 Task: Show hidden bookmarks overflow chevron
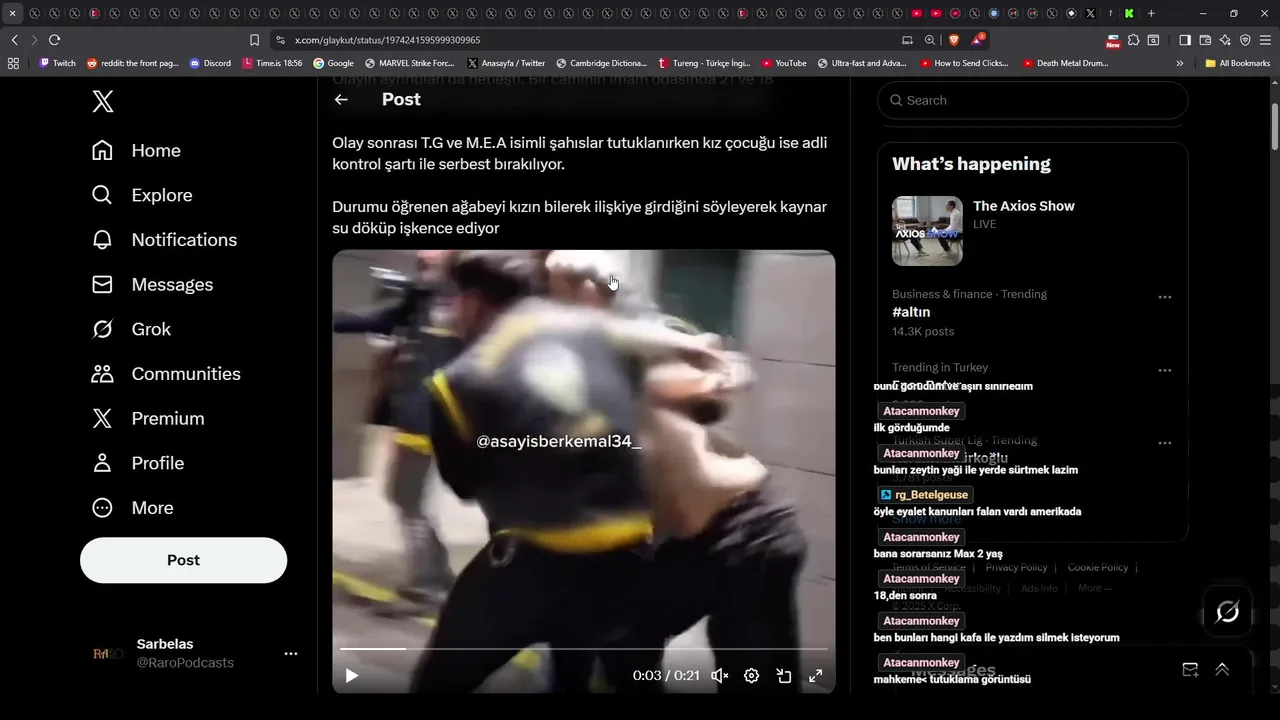(1180, 63)
